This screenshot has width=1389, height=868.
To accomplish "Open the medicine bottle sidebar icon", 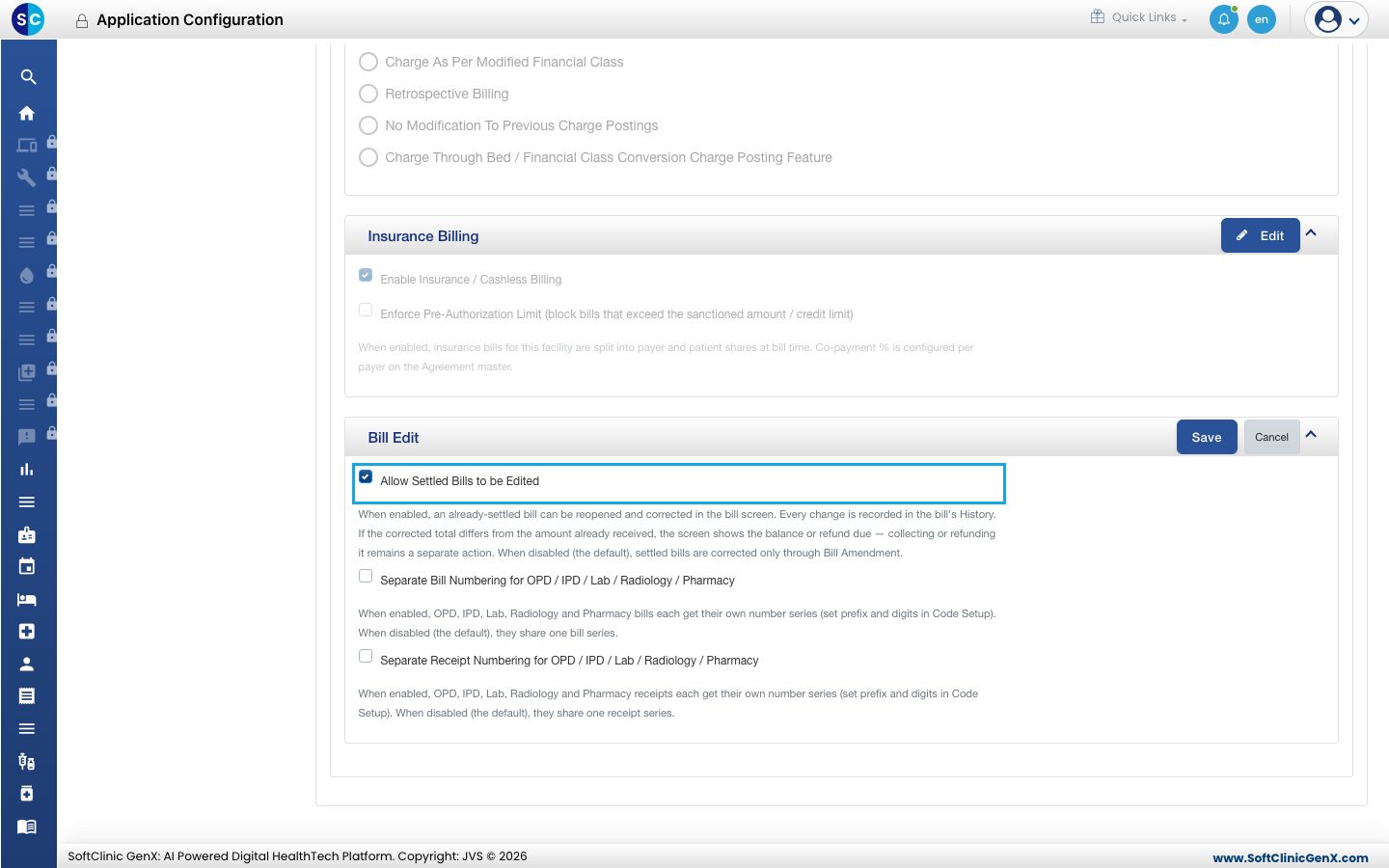I will [27, 794].
